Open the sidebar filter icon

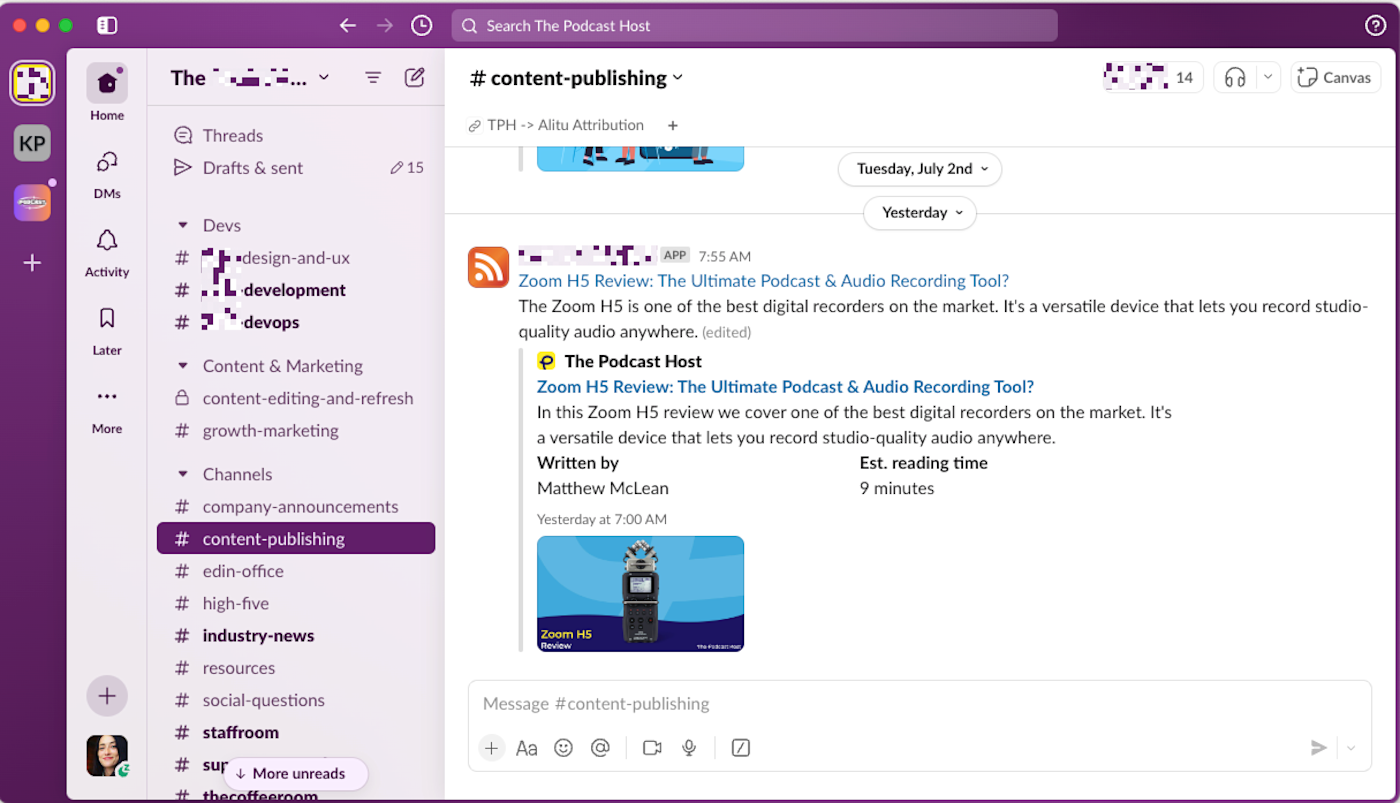(373, 78)
